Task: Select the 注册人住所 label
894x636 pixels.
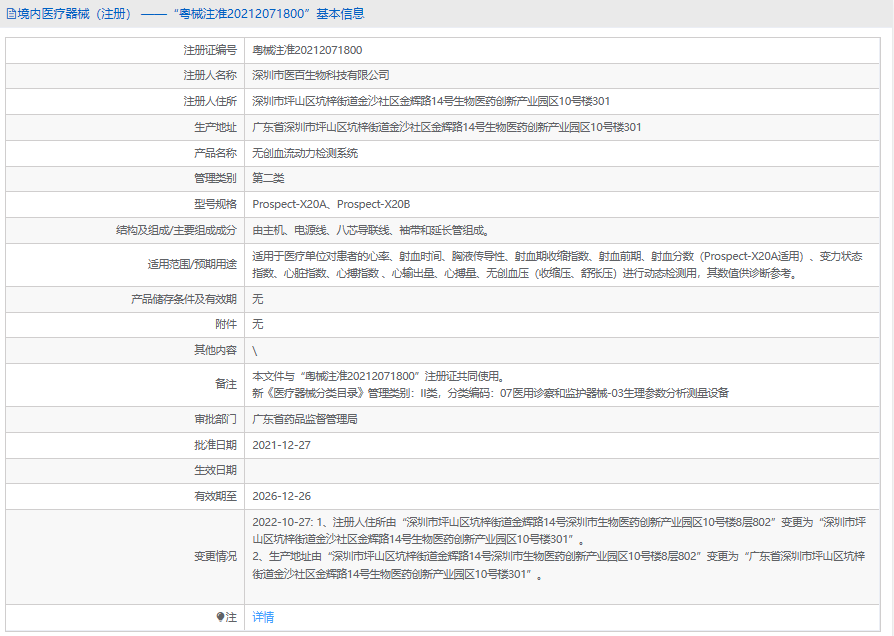Action: coord(210,102)
